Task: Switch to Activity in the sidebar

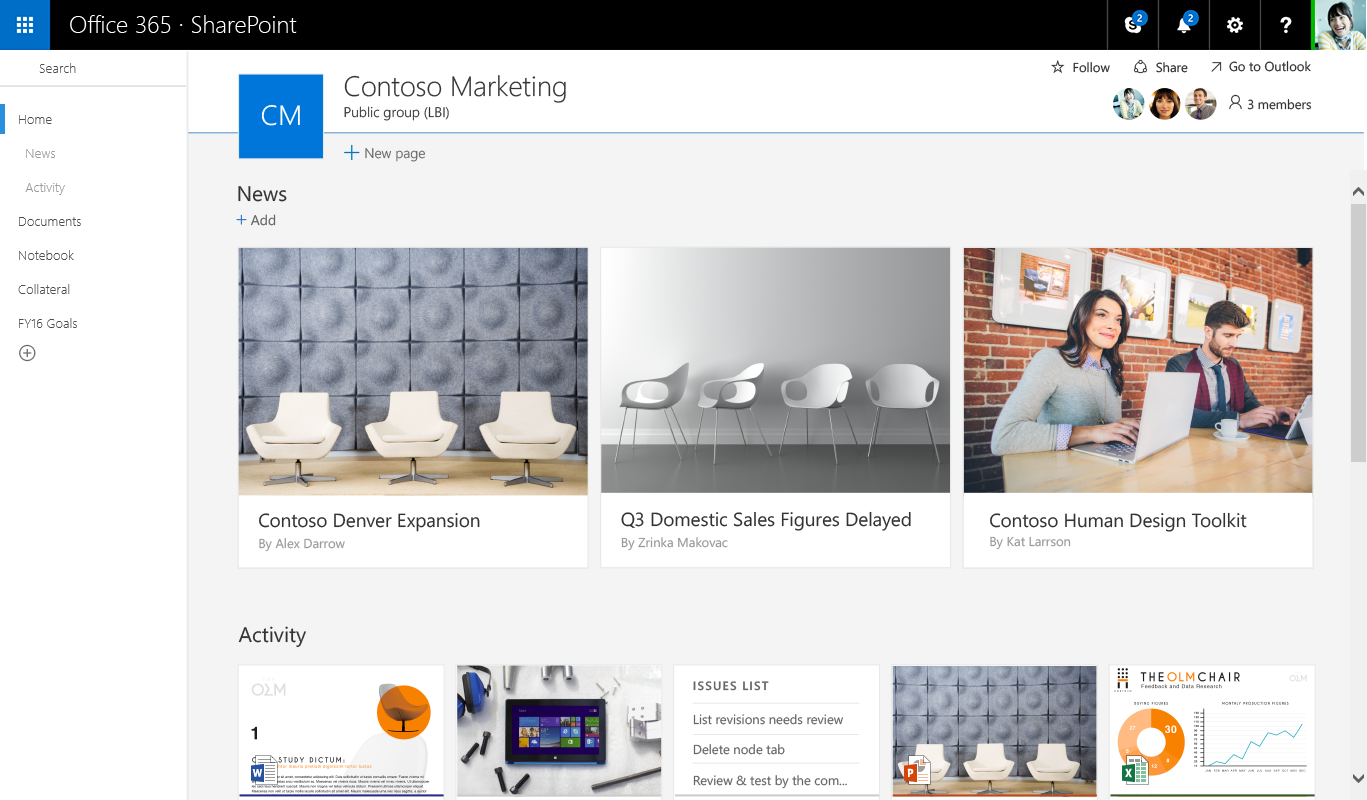Action: click(44, 187)
